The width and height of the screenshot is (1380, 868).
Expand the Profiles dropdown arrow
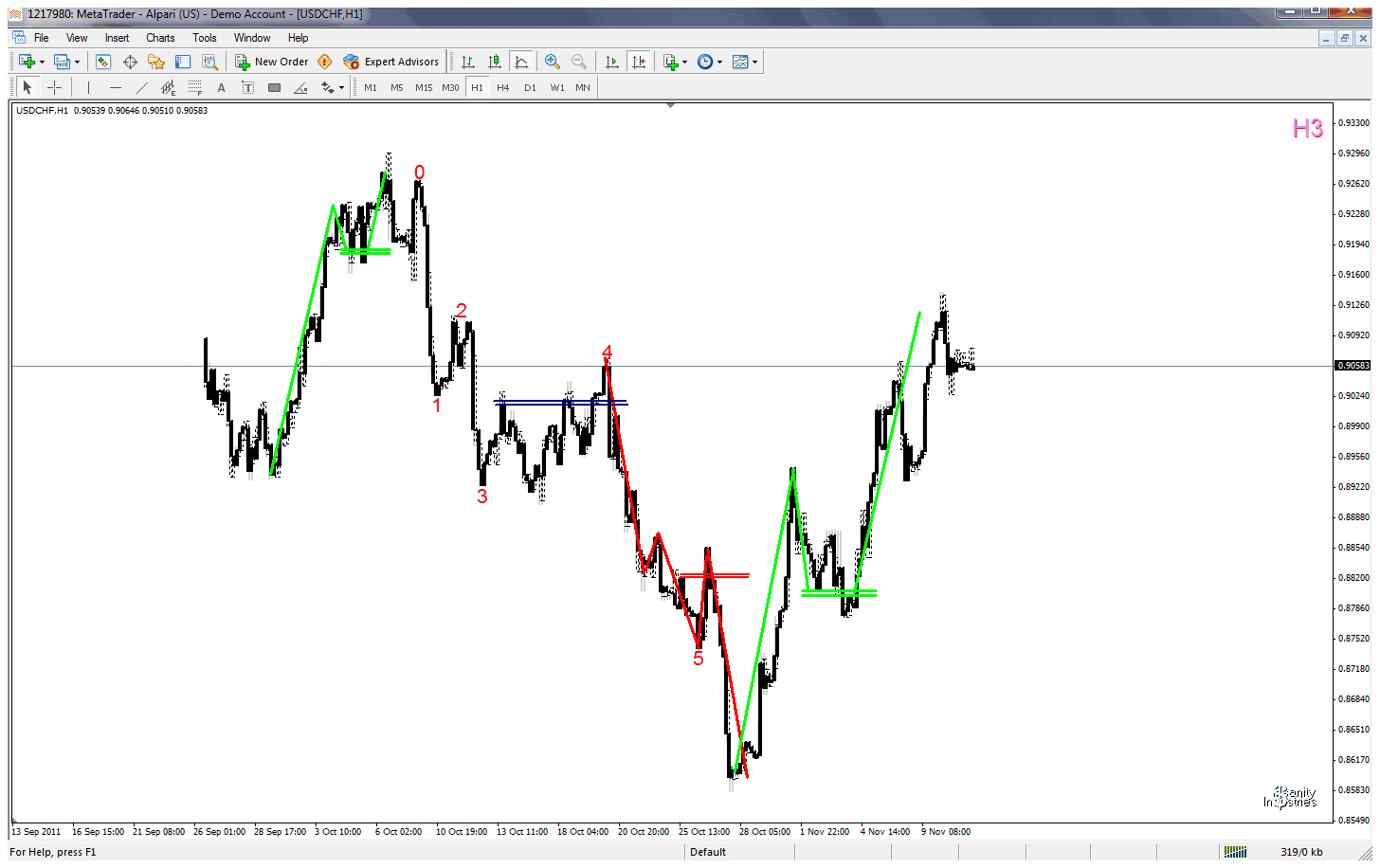pos(77,62)
